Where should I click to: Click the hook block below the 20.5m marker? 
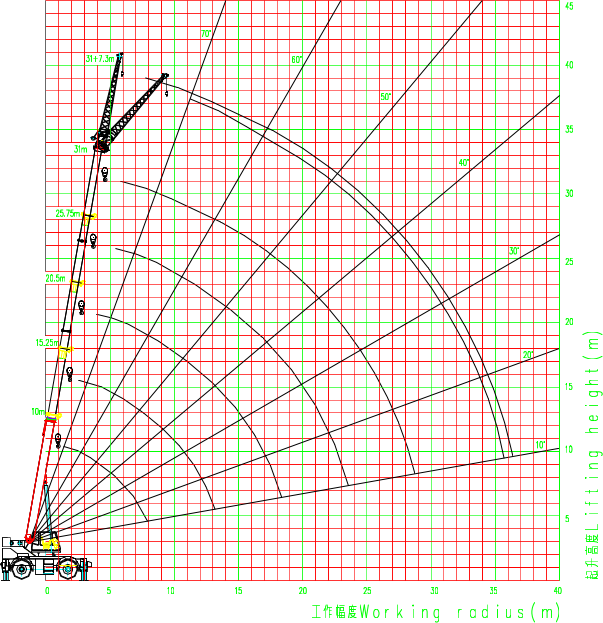(x=81, y=307)
